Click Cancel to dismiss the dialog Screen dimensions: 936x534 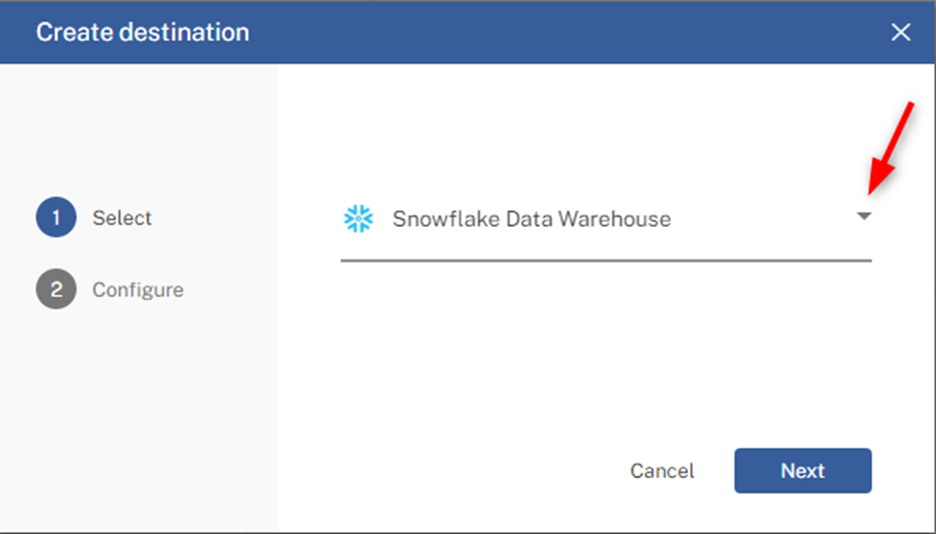click(x=662, y=471)
